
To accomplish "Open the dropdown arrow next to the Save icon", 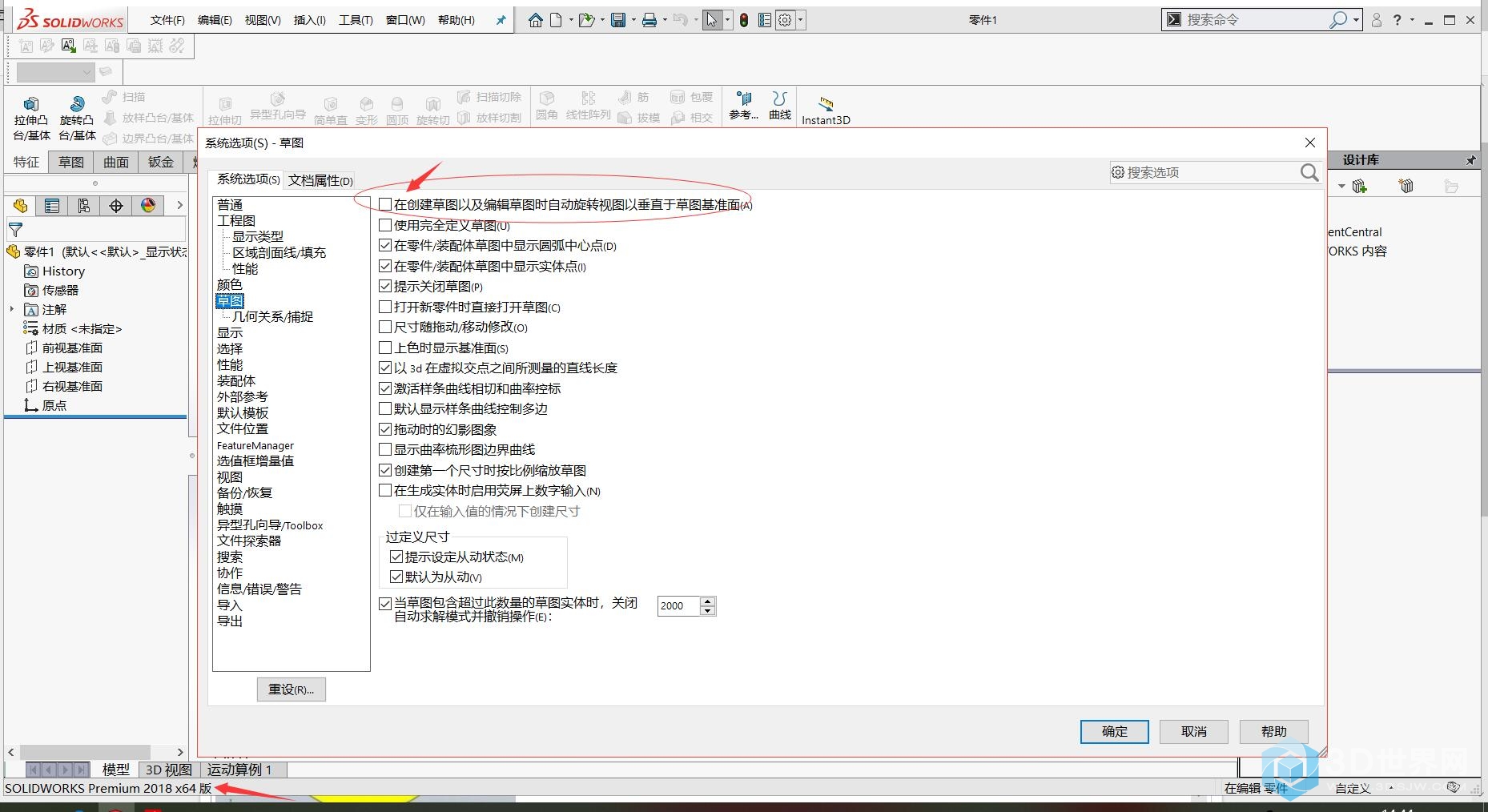I will (x=633, y=20).
